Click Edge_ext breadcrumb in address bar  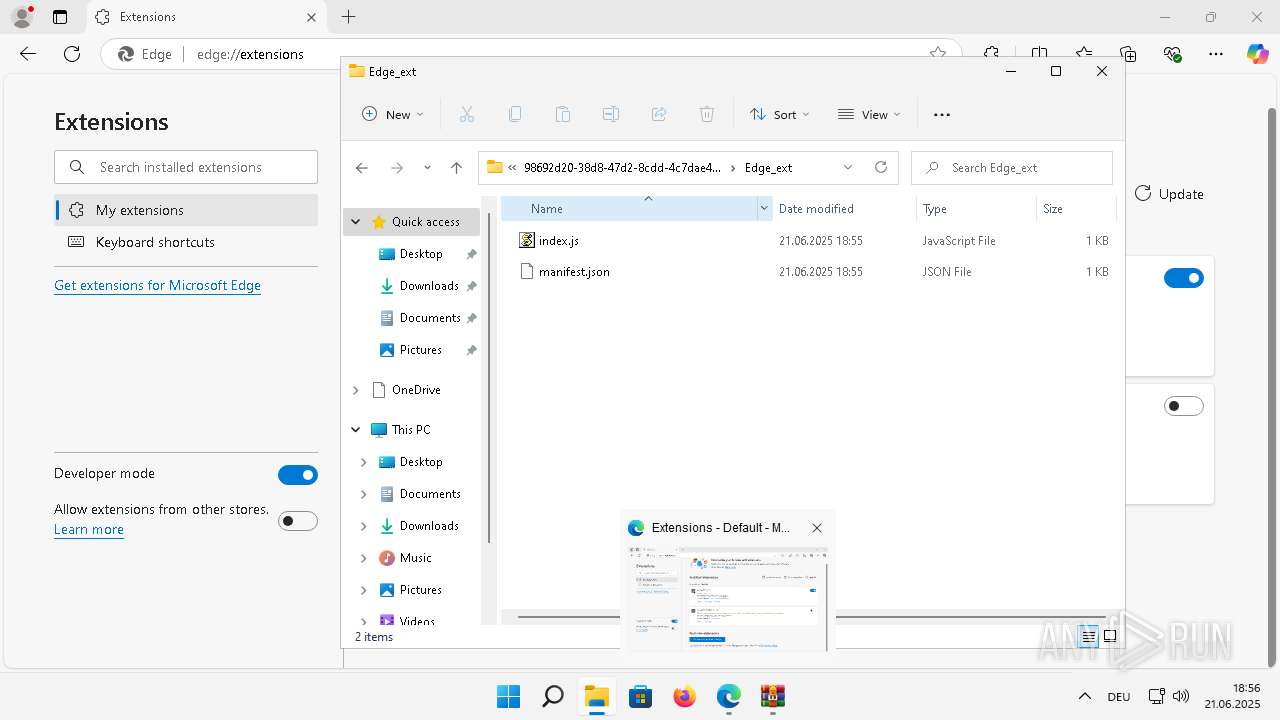click(768, 168)
